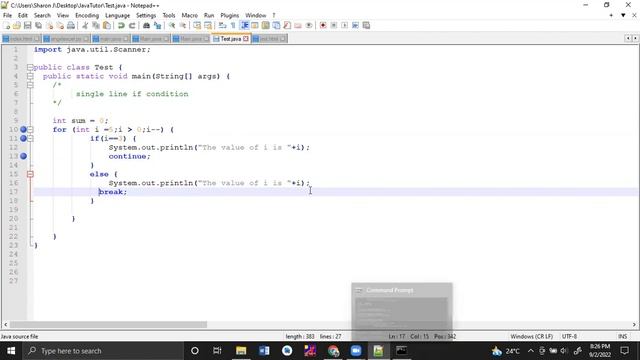The width and height of the screenshot is (640, 360).
Task: Toggle word wrap in the toolbar
Action: pyautogui.click(x=222, y=25)
